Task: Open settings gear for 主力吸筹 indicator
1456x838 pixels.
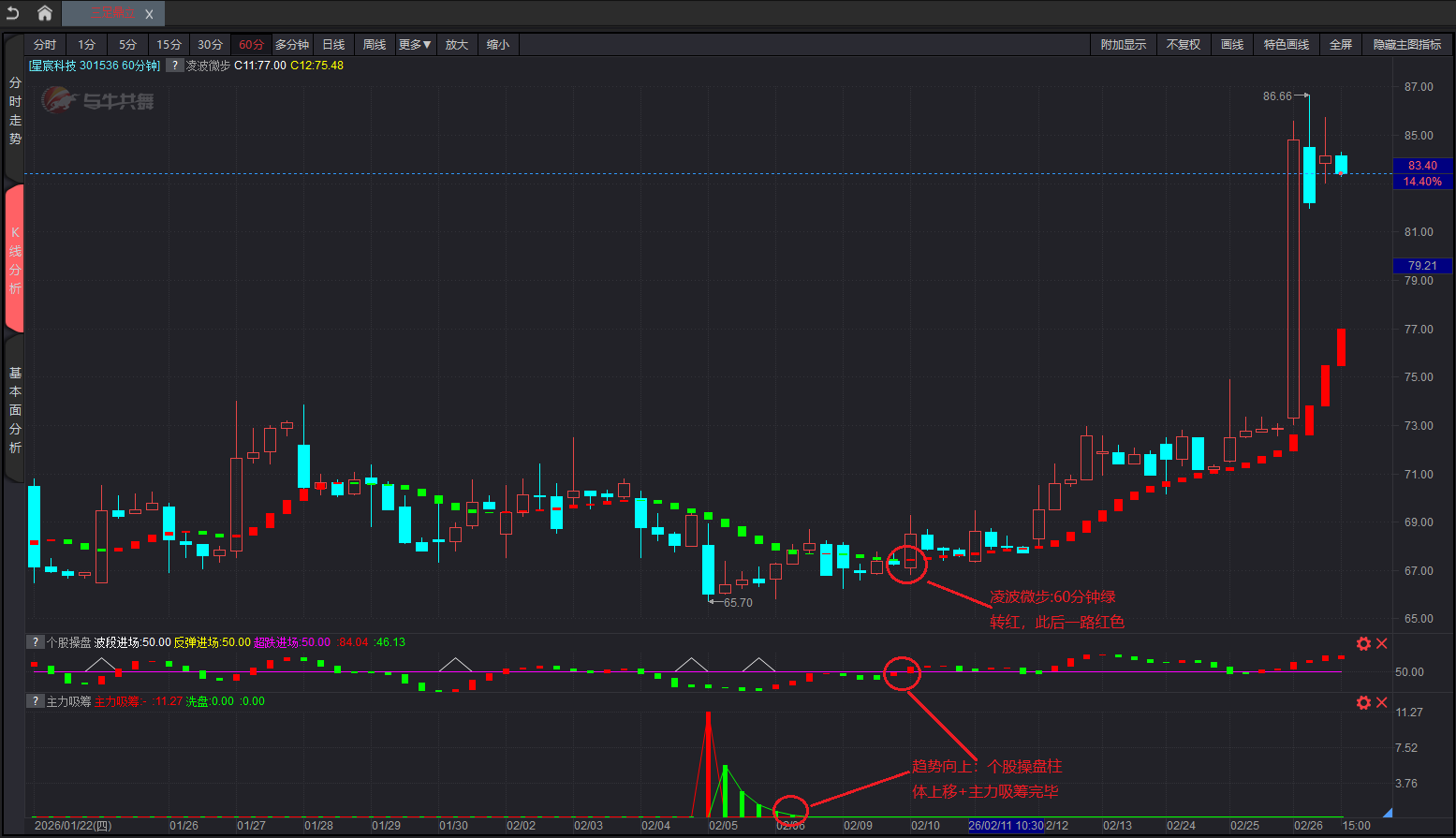Action: [x=1363, y=702]
